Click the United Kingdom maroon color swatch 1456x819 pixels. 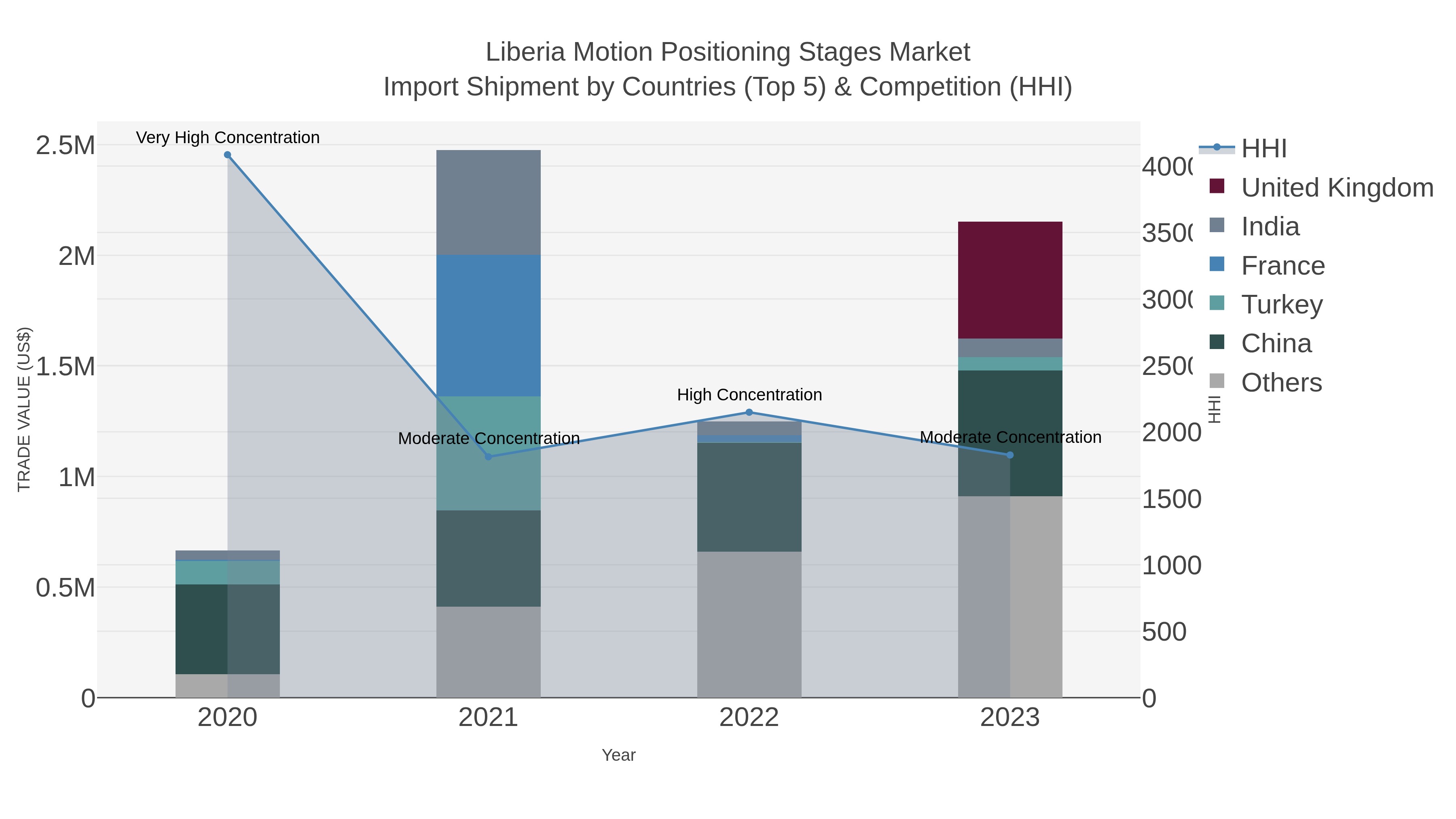pyautogui.click(x=1217, y=186)
